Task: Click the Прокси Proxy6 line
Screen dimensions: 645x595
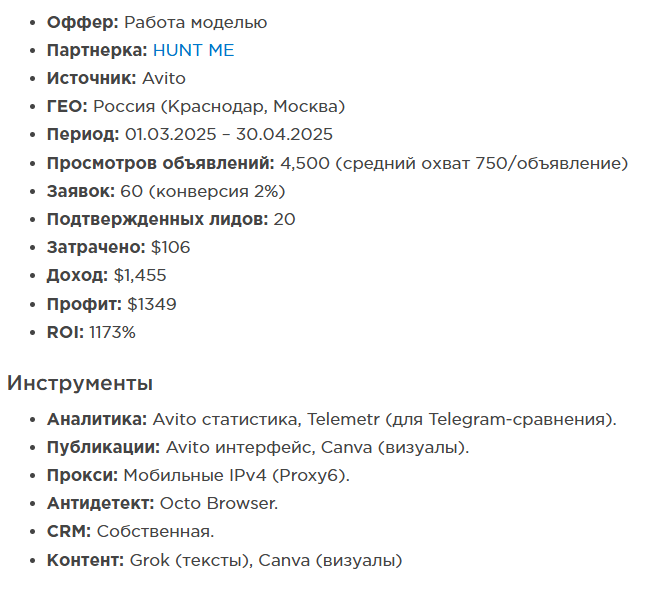Action: [x=198, y=475]
